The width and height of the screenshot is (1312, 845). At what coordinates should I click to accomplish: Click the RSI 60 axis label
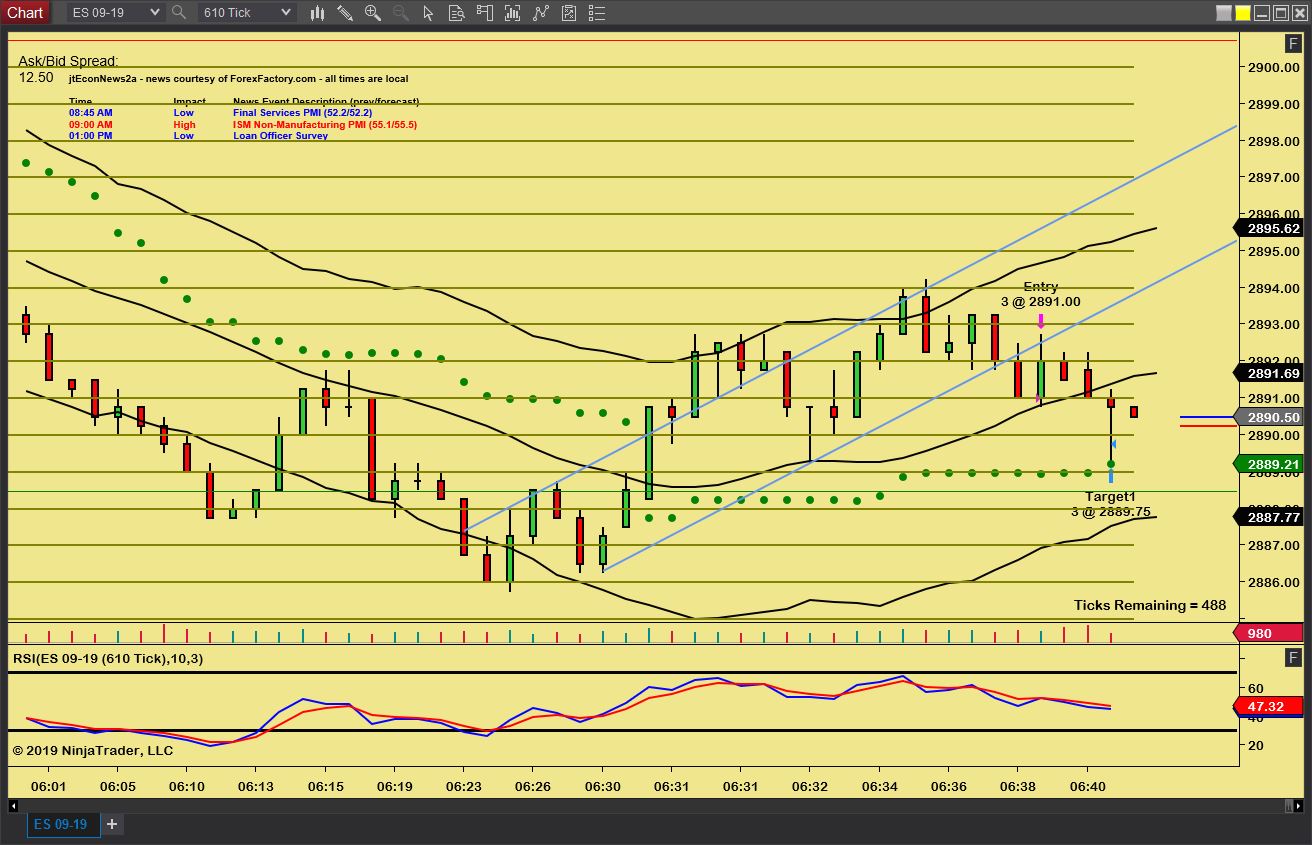(x=1257, y=689)
